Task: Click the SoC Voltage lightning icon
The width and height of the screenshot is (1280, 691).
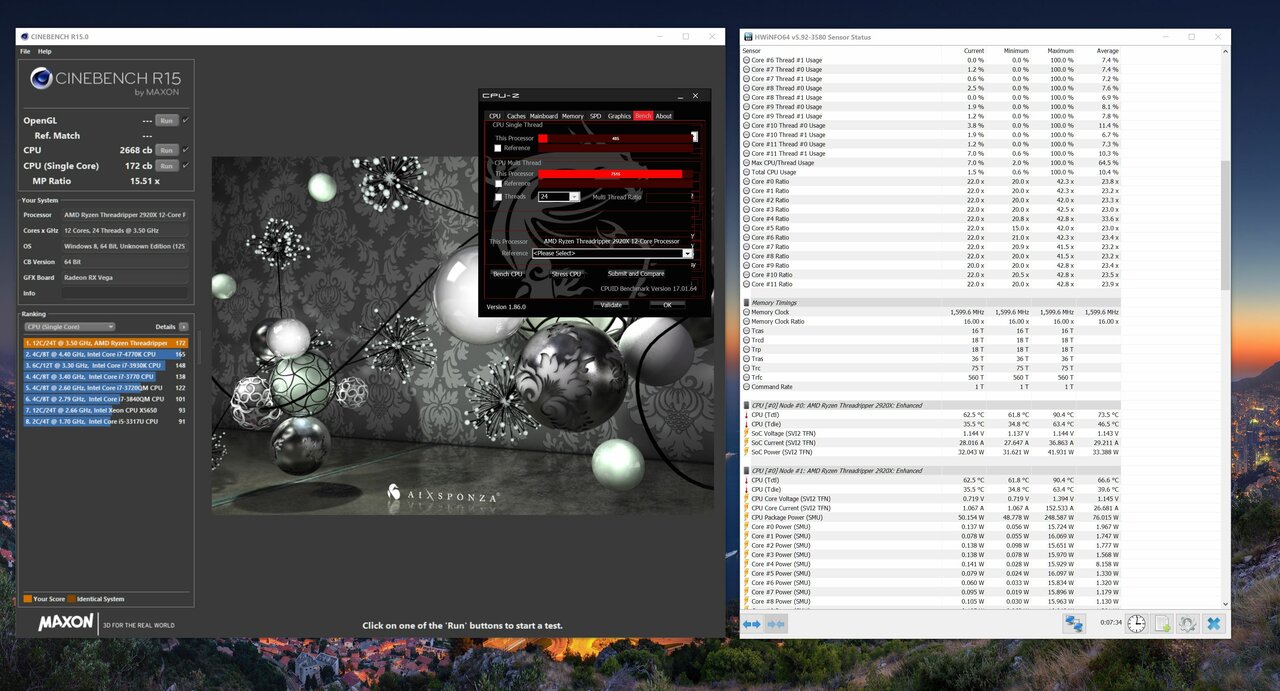Action: [x=746, y=433]
